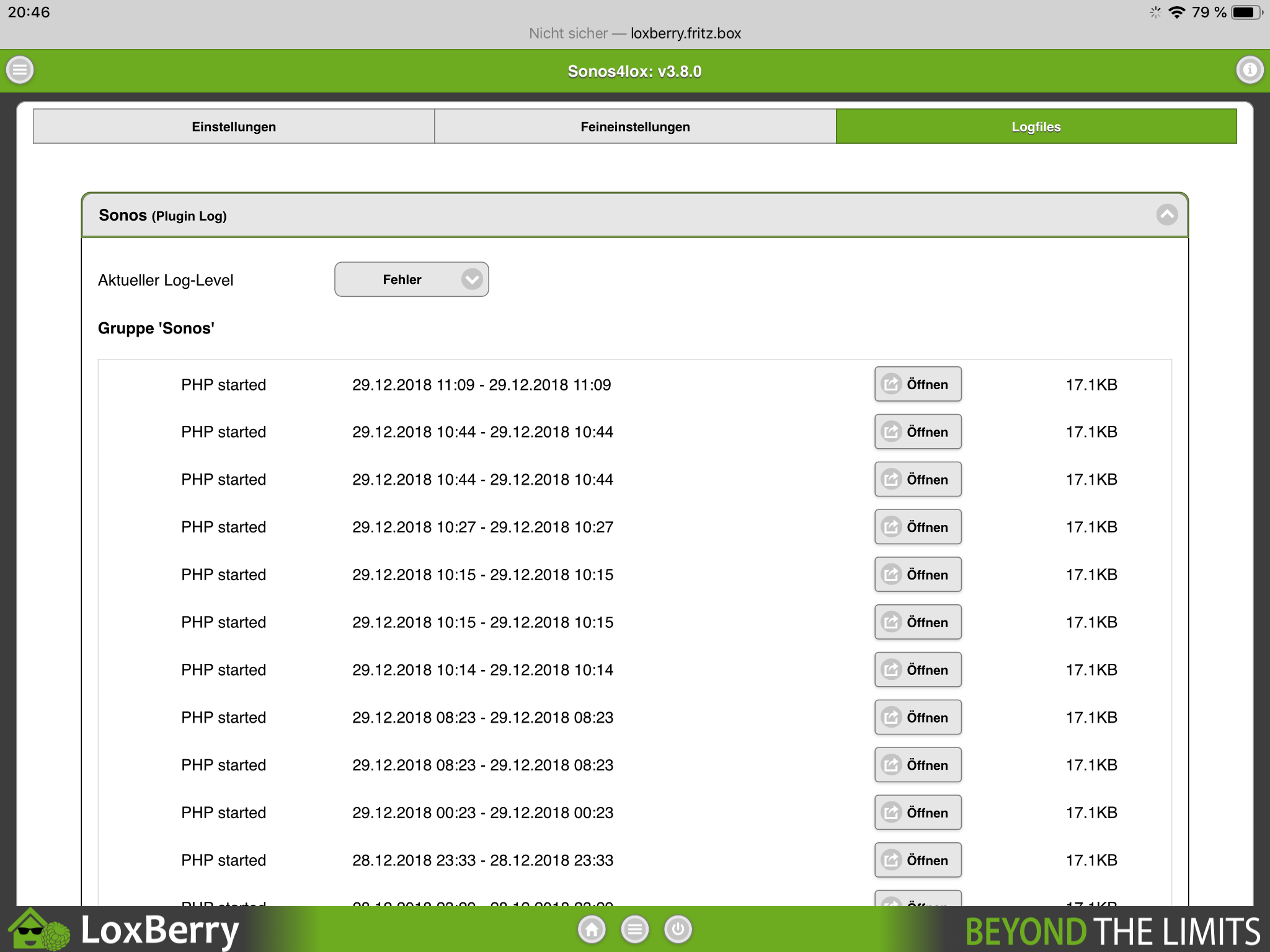The image size is (1270, 952).
Task: Click the Sonos (Plugin Log) header title
Action: coord(163,216)
